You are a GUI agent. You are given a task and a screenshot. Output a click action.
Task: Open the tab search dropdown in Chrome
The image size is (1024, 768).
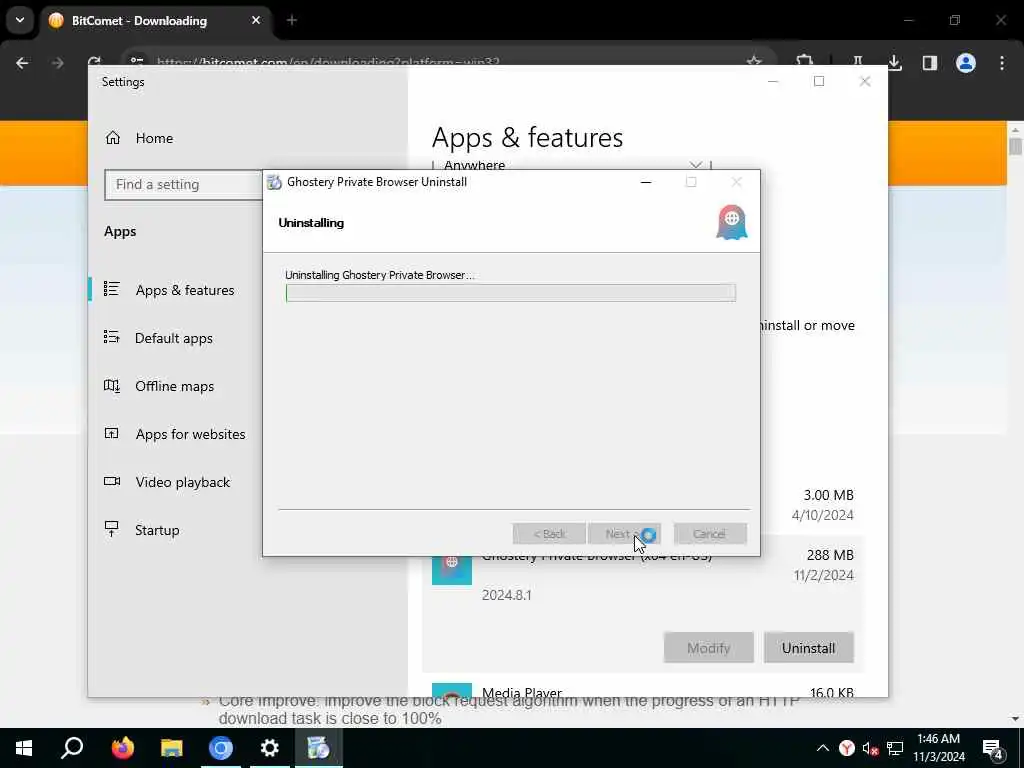[20, 20]
